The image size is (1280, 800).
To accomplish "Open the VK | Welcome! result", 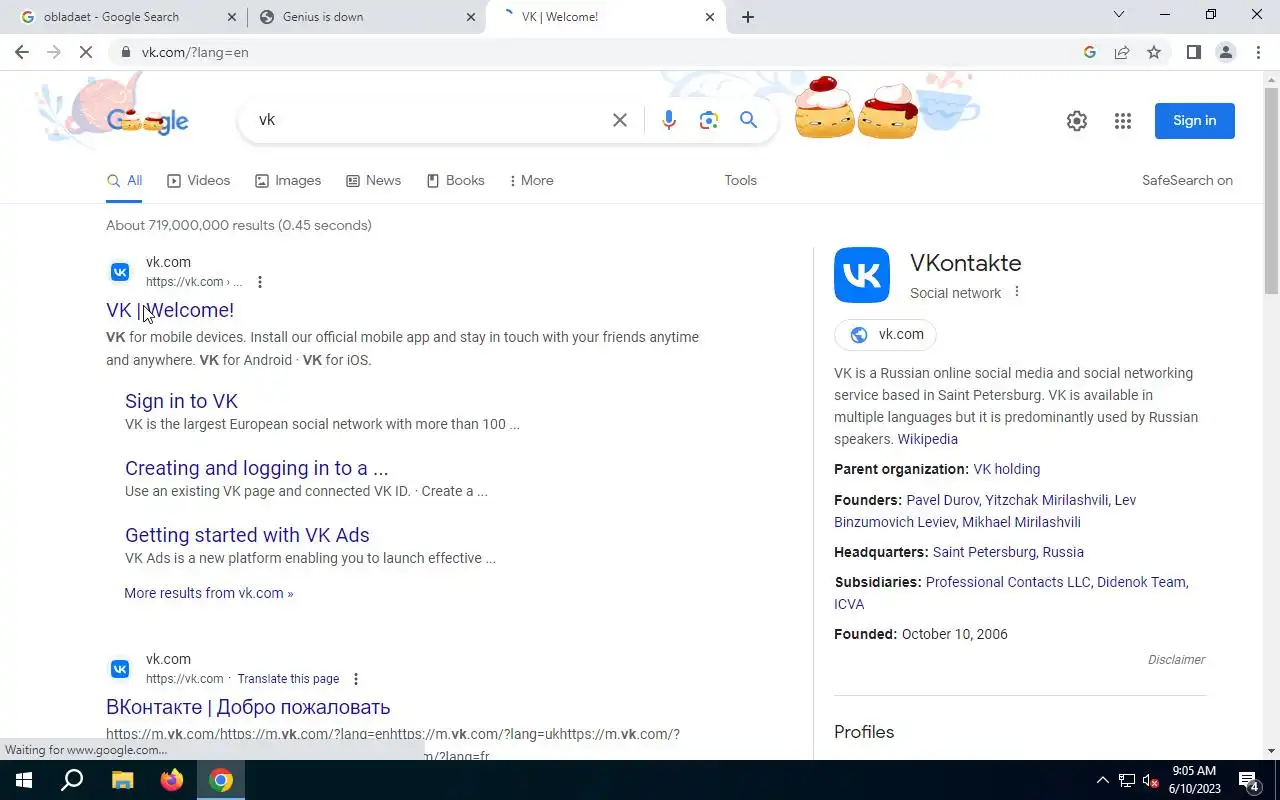I will click(x=170, y=310).
